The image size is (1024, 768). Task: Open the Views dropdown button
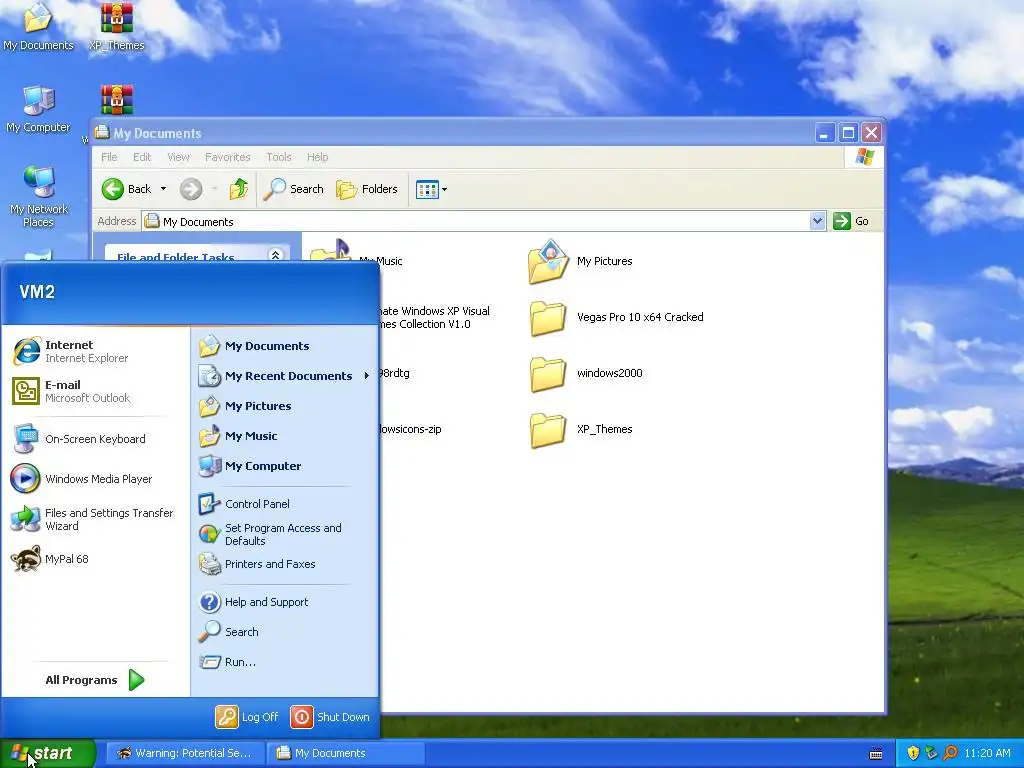point(431,189)
